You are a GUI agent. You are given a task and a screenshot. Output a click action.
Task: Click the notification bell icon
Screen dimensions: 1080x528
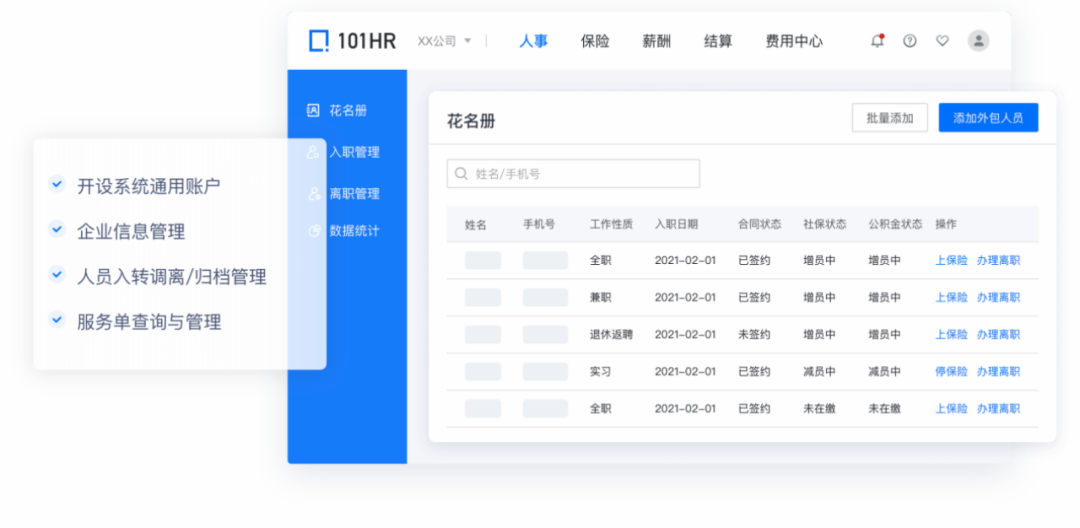click(877, 41)
